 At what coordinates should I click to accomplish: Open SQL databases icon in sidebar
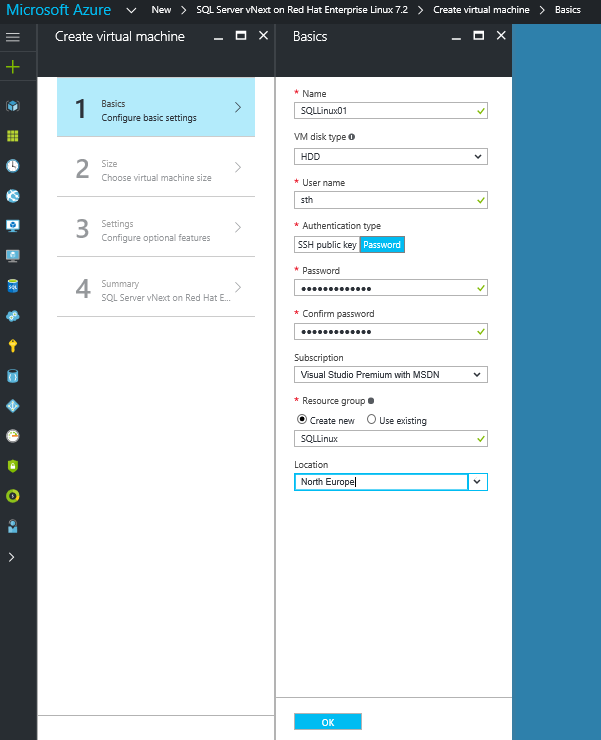point(13,286)
